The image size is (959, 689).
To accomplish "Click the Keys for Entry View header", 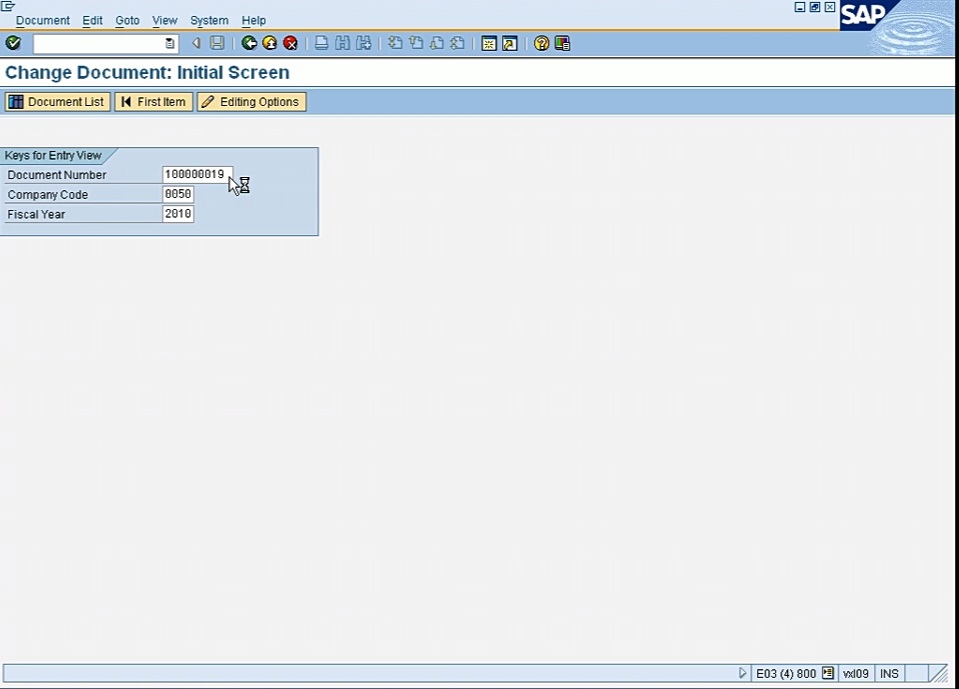I will 53,155.
